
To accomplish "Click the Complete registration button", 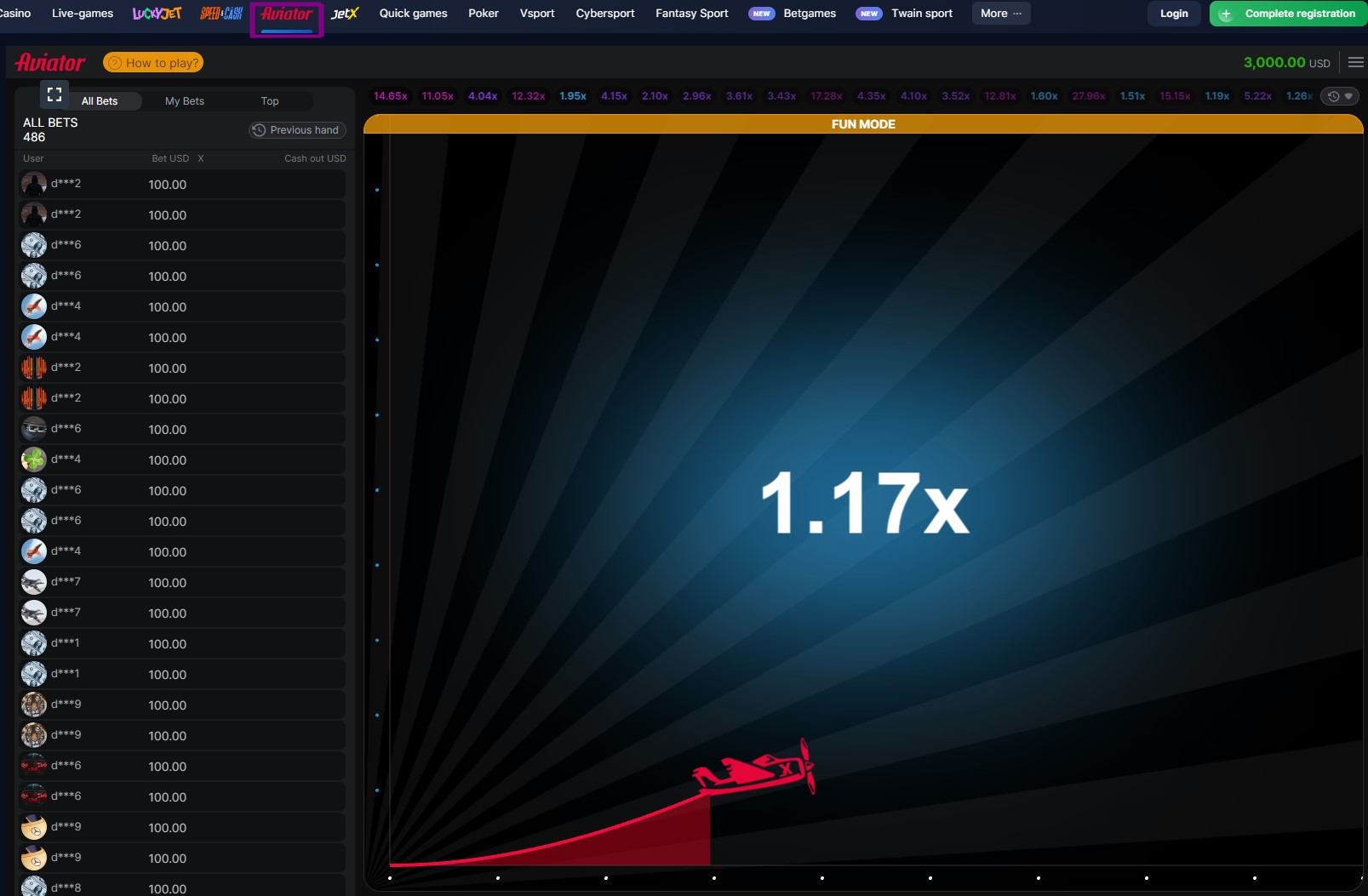I will 1289,14.
